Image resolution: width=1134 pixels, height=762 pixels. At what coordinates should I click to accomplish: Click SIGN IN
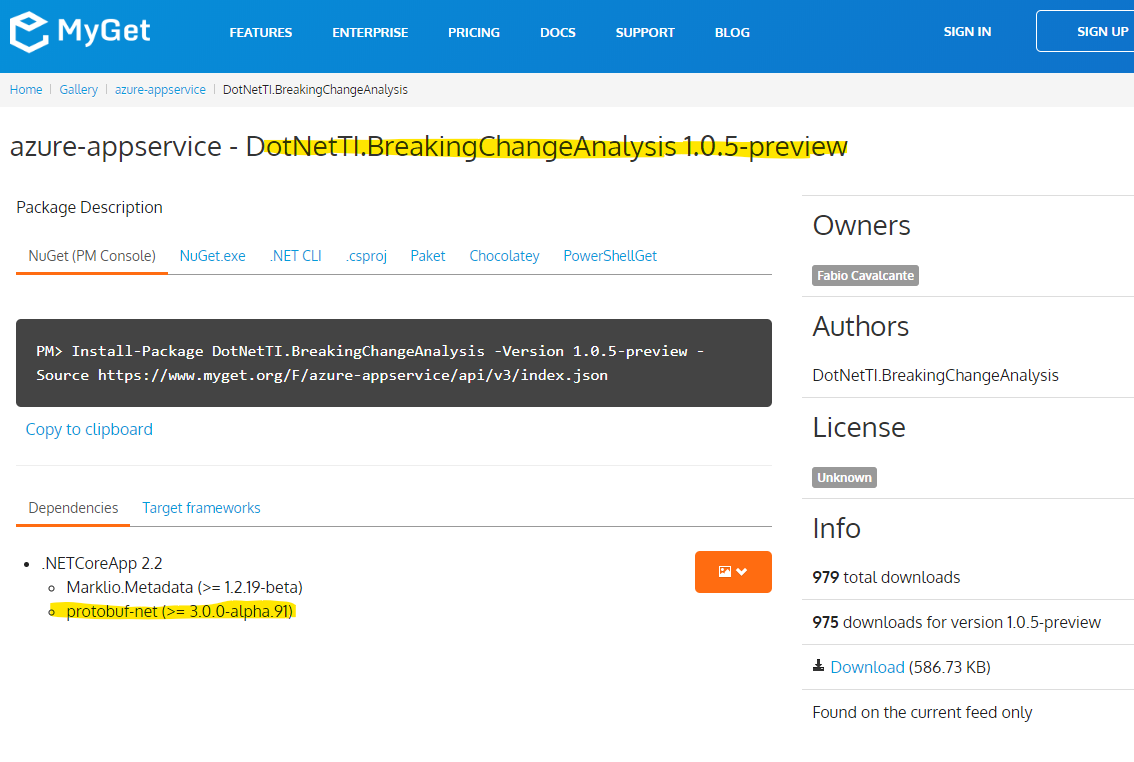(967, 32)
